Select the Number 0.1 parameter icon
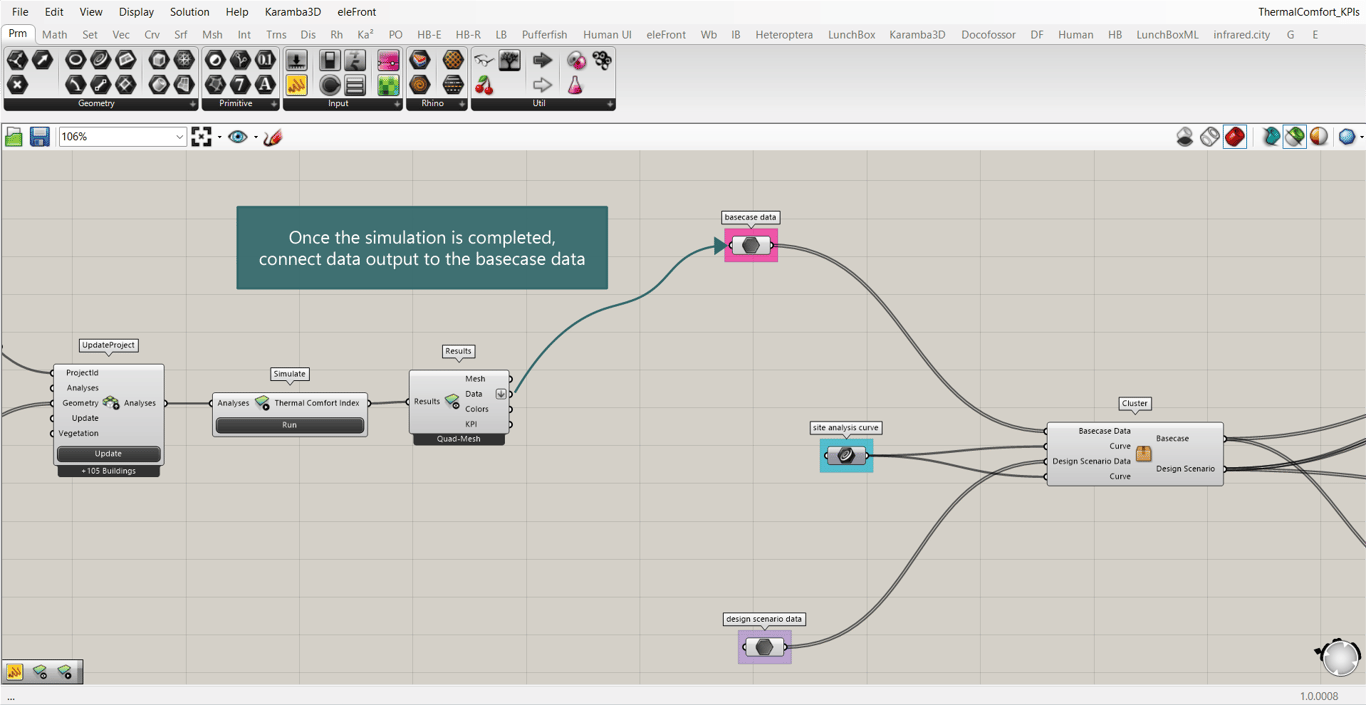This screenshot has width=1366, height=705. pyautogui.click(x=265, y=60)
